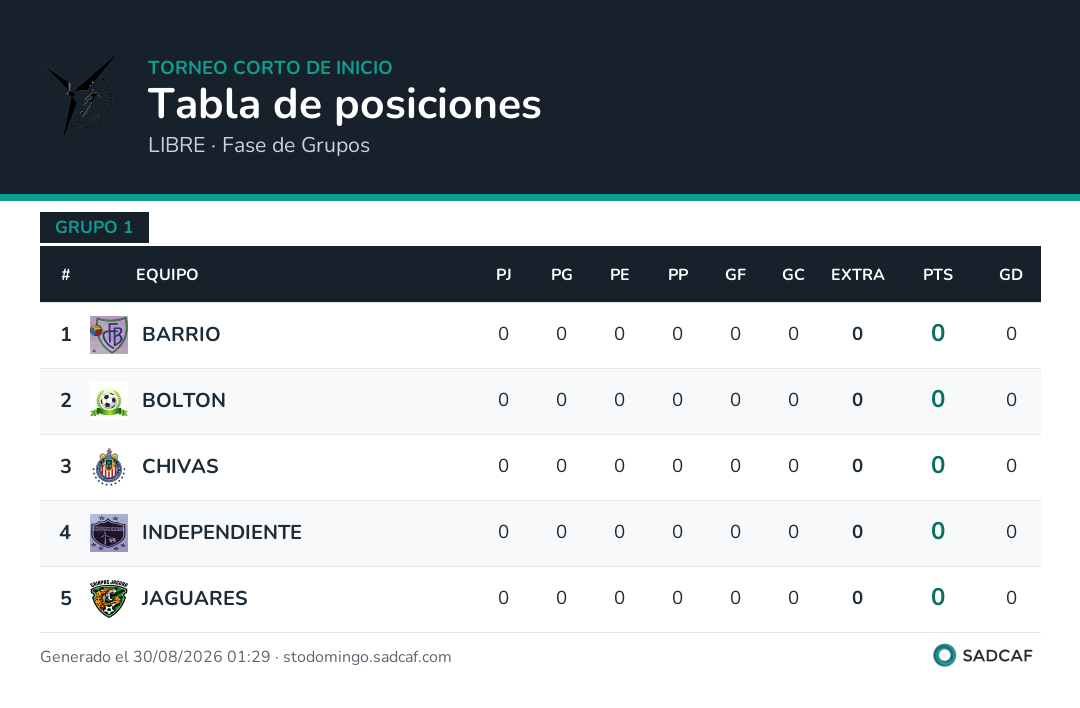Click the GD column header
Image resolution: width=1080 pixels, height=708 pixels.
[x=1010, y=275]
